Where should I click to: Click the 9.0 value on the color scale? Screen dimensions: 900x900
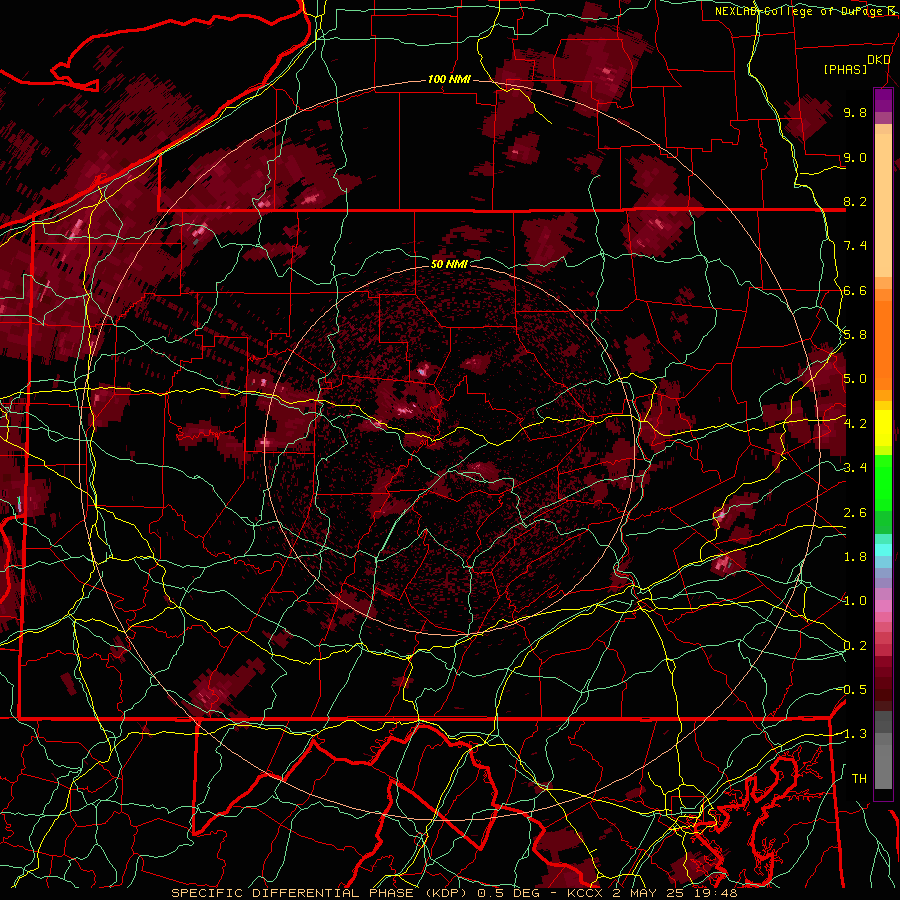(855, 157)
